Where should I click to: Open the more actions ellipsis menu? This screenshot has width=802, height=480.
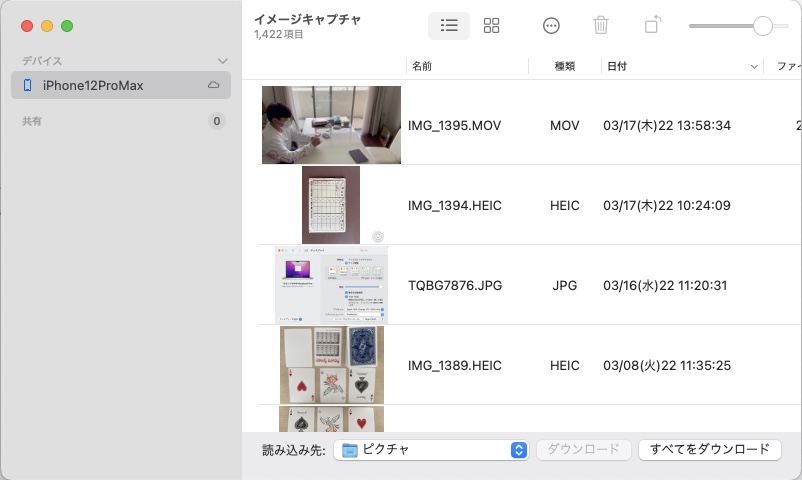(x=551, y=26)
